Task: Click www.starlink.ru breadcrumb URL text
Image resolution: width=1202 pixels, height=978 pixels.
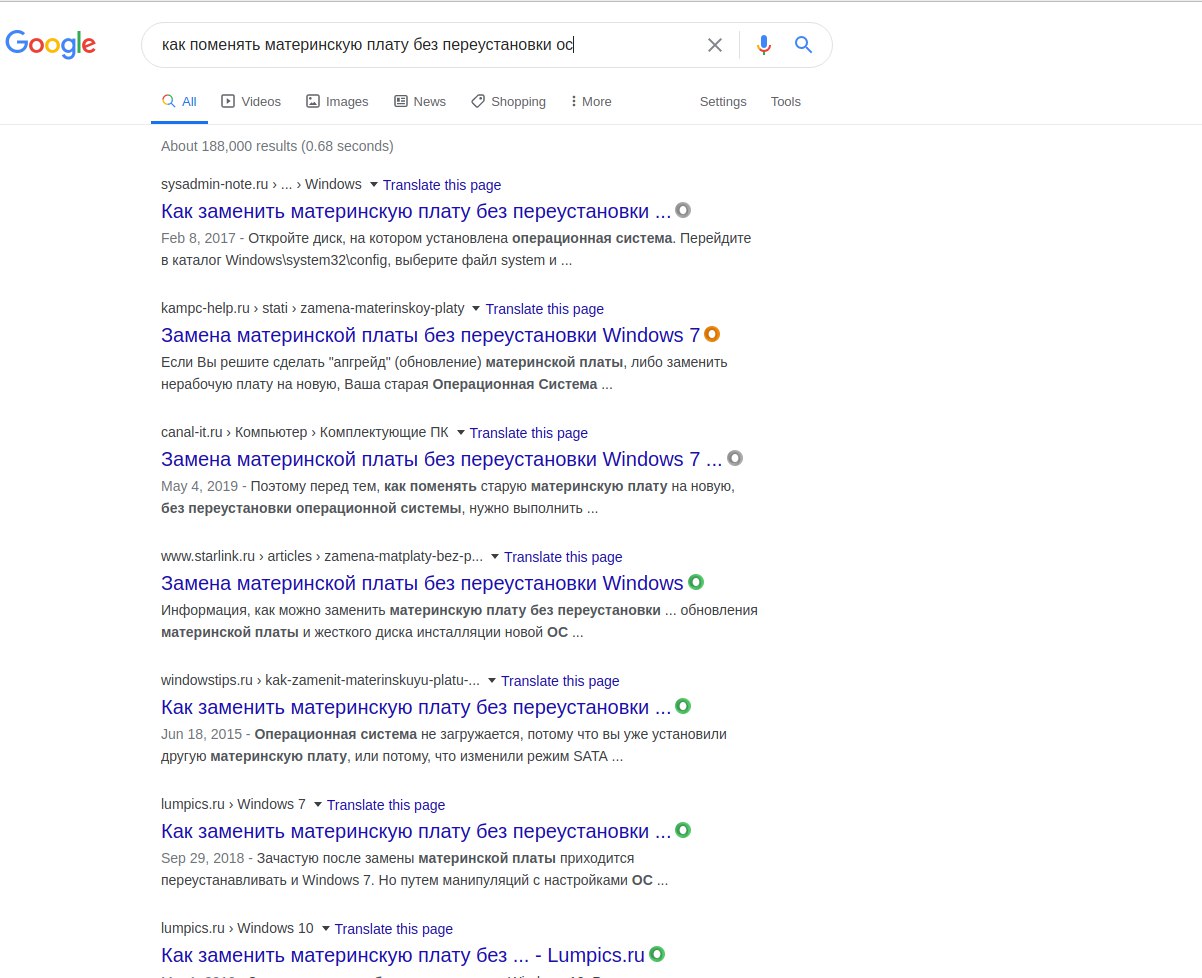Action: pyautogui.click(x=322, y=556)
